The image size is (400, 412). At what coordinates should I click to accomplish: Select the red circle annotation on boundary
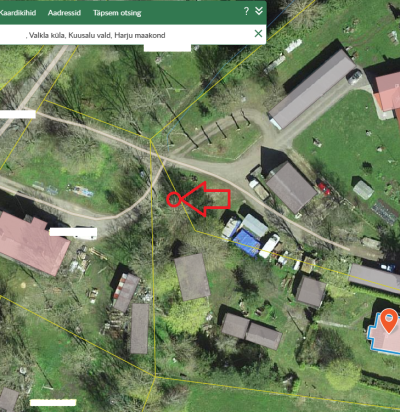click(x=174, y=199)
